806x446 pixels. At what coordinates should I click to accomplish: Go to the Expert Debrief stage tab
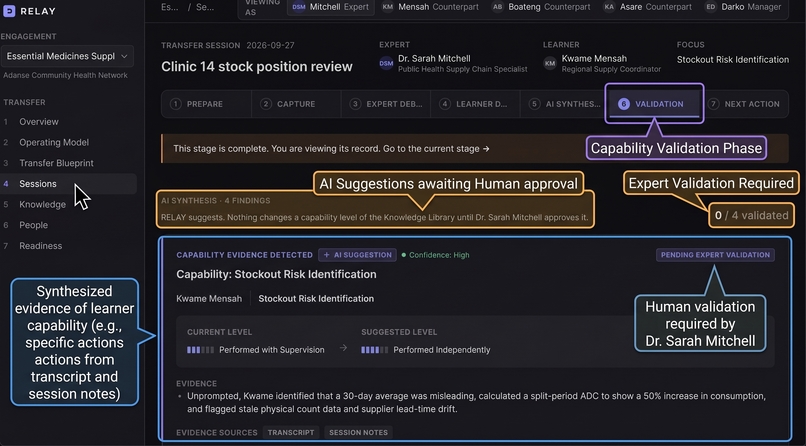point(386,104)
